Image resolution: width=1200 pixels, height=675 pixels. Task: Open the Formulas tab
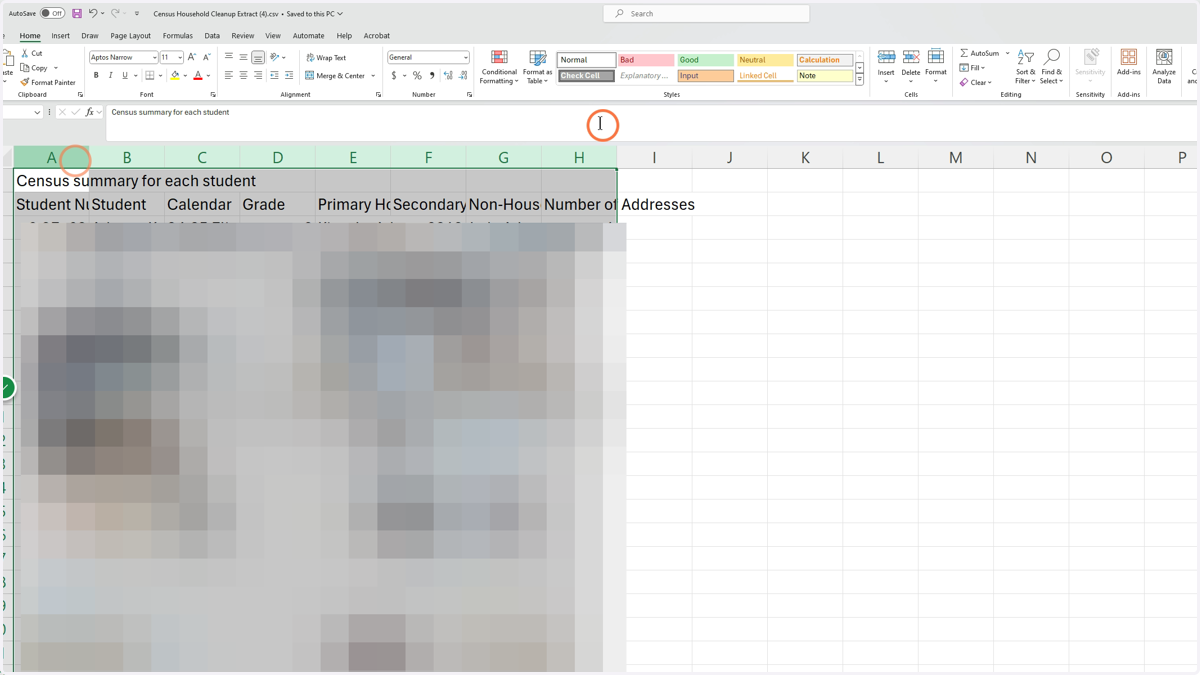(177, 35)
